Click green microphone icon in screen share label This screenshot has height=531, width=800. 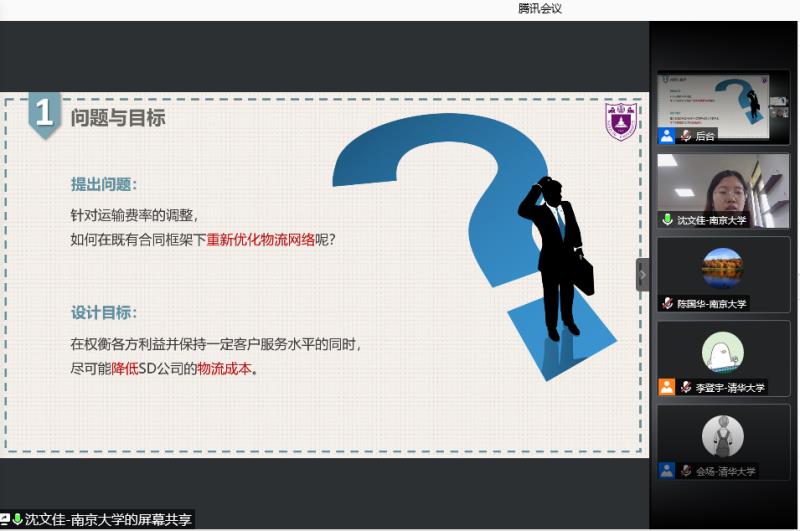coord(18,520)
